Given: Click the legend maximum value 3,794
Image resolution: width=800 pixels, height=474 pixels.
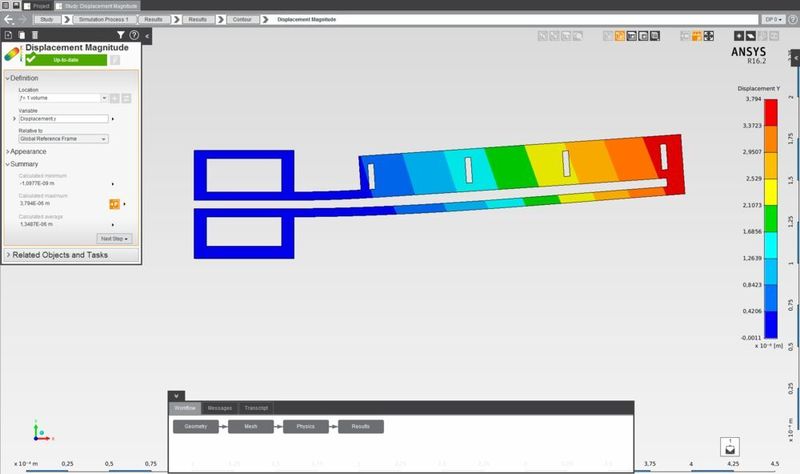Looking at the screenshot, I should (753, 99).
